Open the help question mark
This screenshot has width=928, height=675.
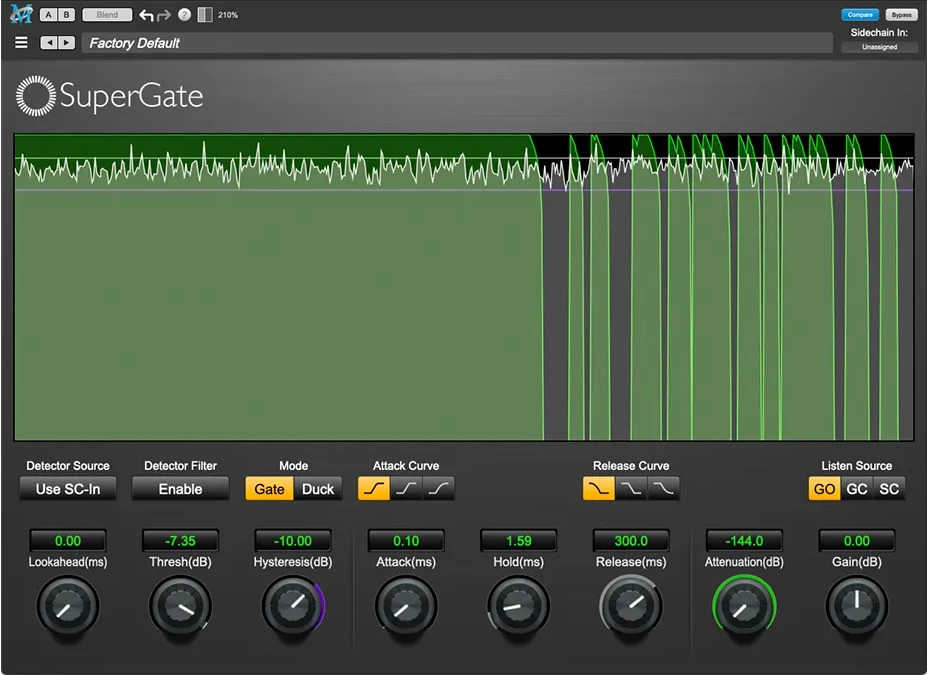[x=185, y=15]
